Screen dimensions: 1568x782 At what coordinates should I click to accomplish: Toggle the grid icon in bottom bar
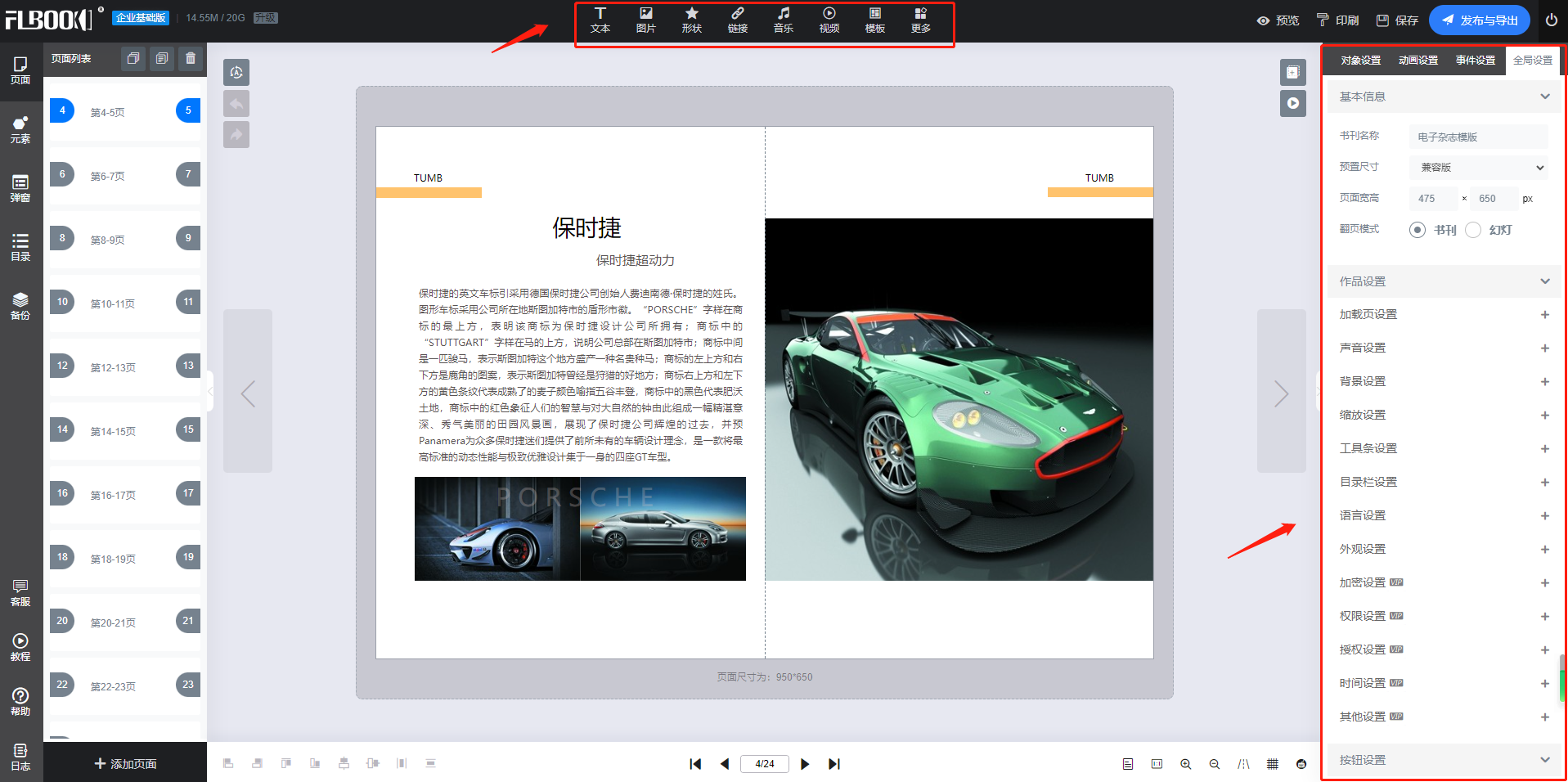[x=1273, y=764]
